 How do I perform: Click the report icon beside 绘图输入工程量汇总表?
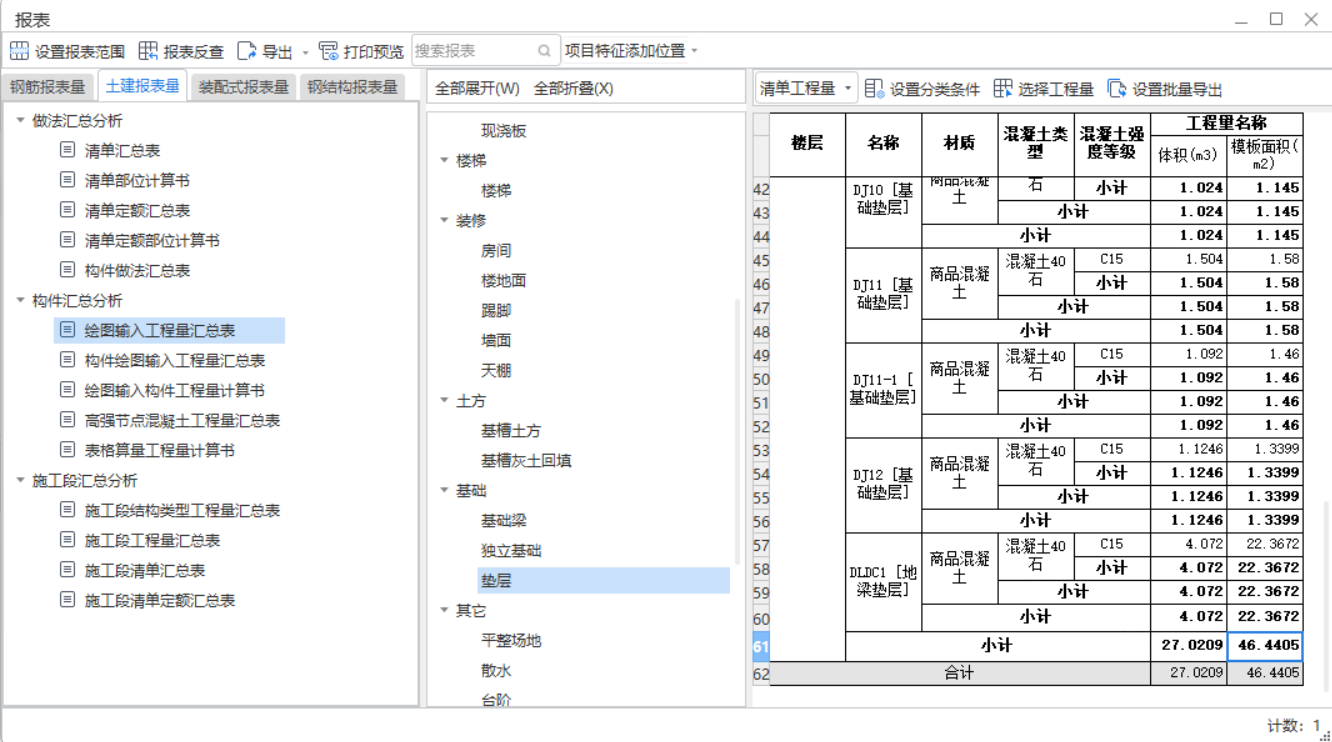[x=67, y=330]
